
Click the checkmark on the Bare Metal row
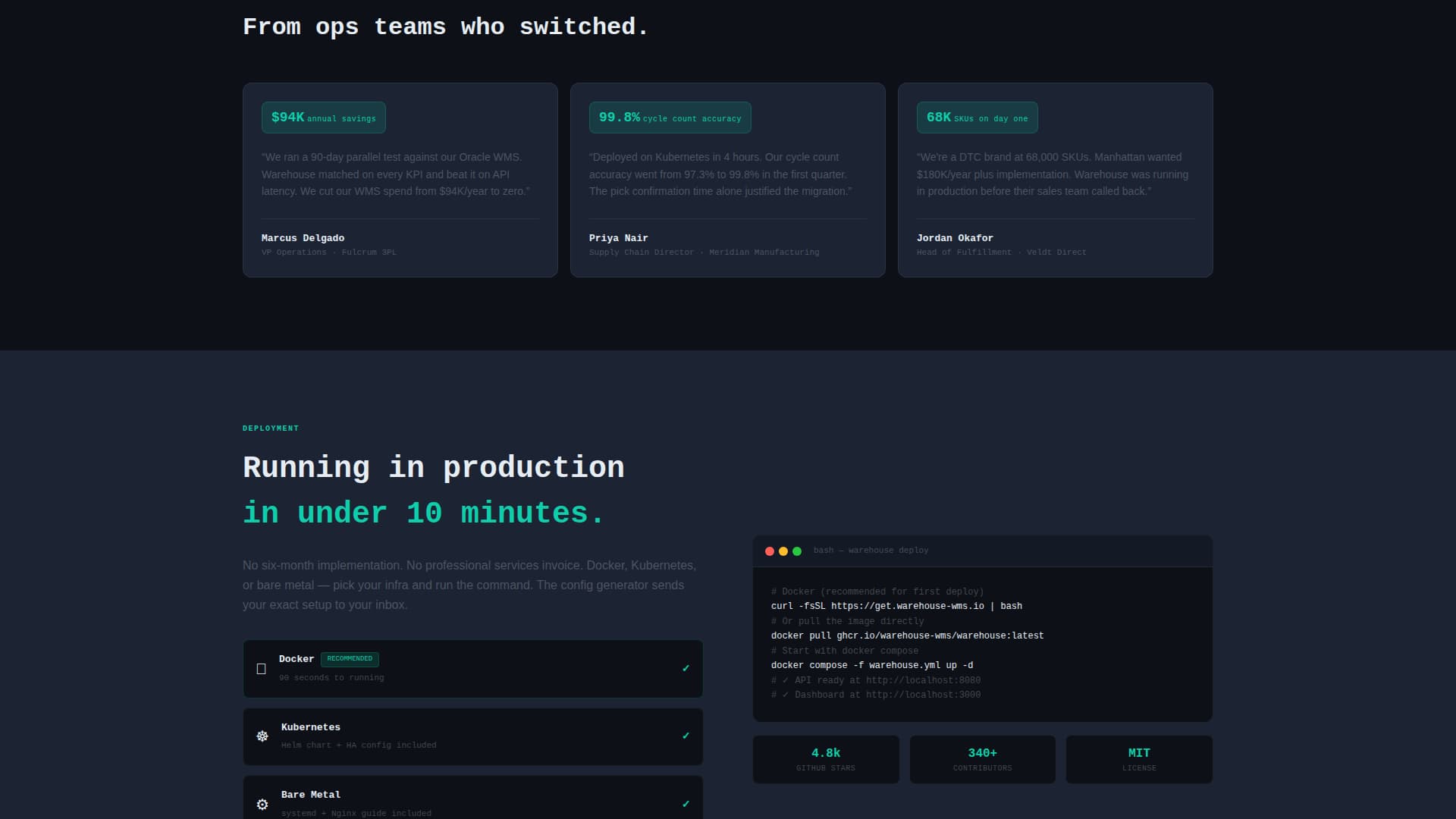(686, 804)
